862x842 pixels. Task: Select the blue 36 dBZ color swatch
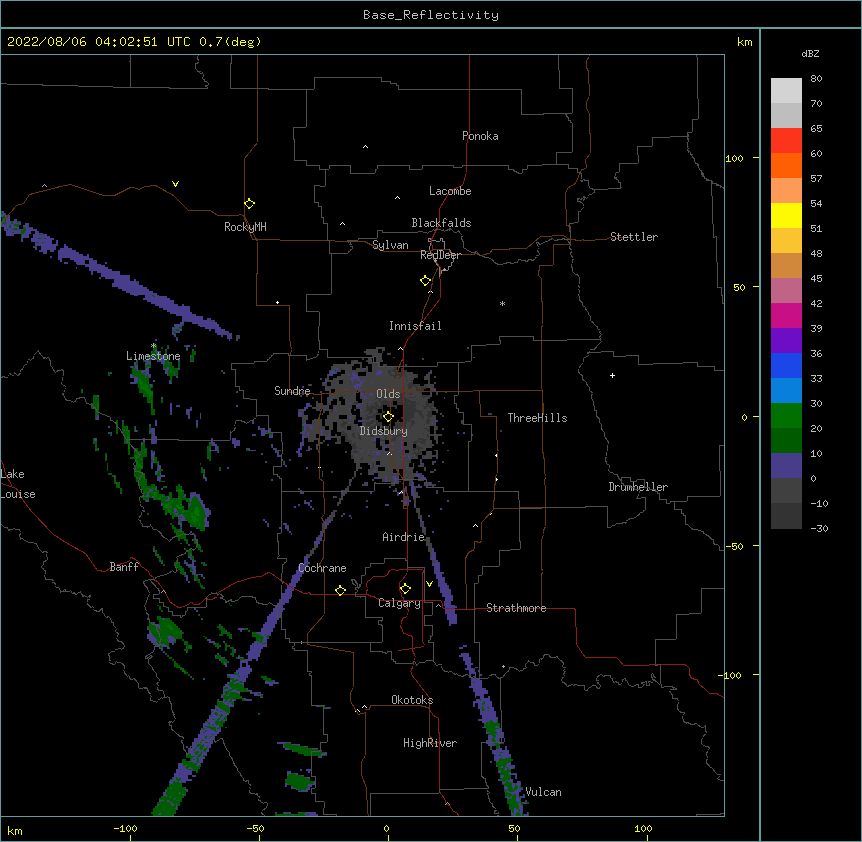coord(786,365)
